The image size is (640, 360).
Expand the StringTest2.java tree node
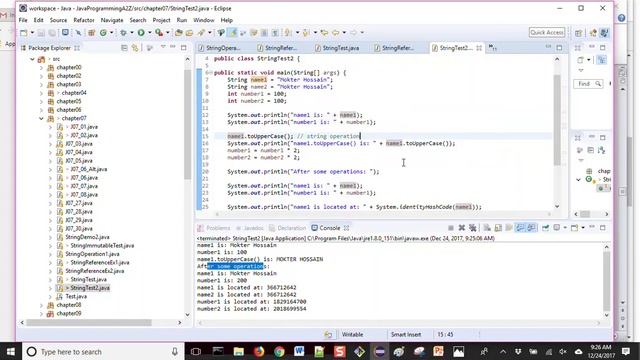point(50,288)
